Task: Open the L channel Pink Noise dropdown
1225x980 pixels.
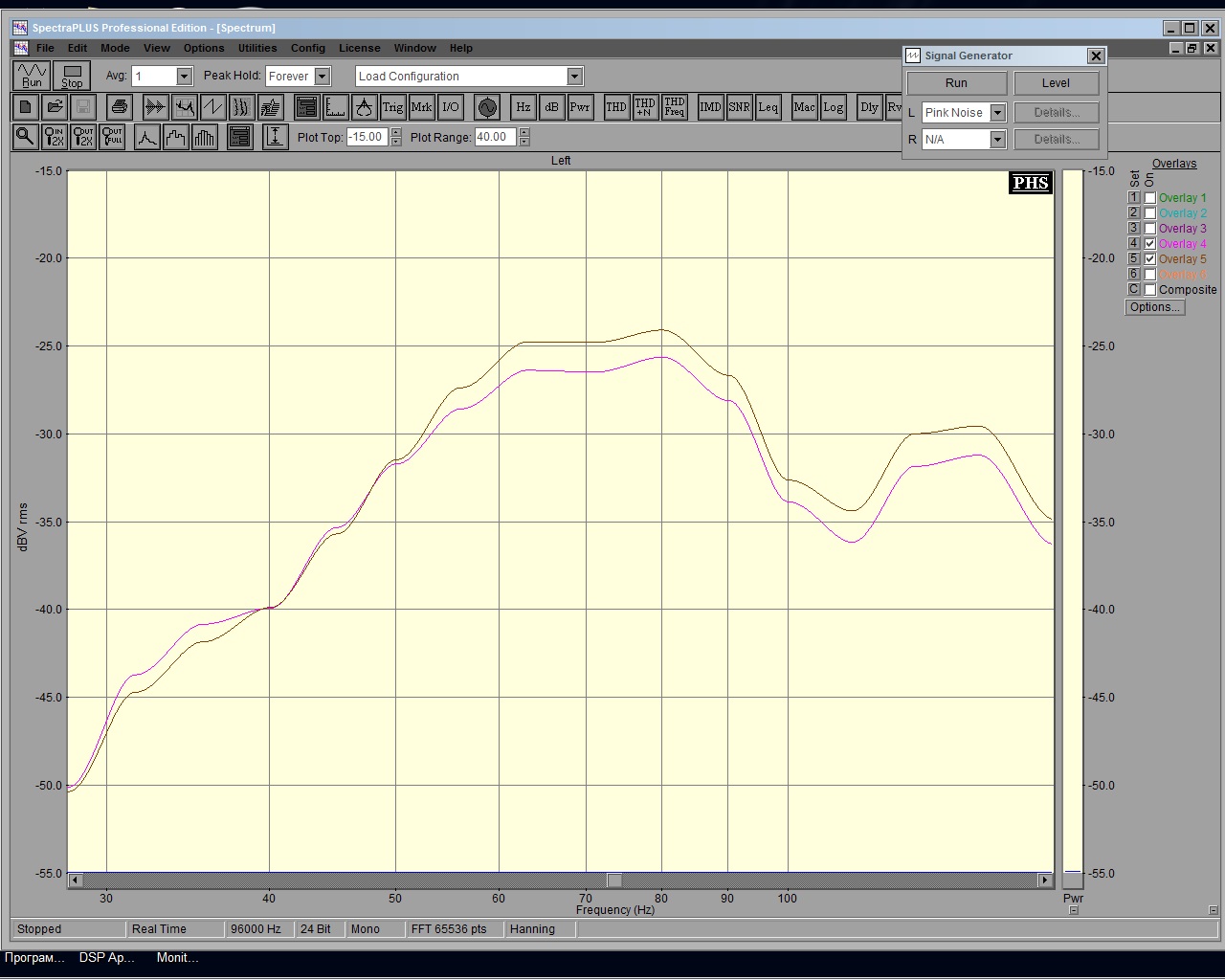Action: (x=997, y=113)
